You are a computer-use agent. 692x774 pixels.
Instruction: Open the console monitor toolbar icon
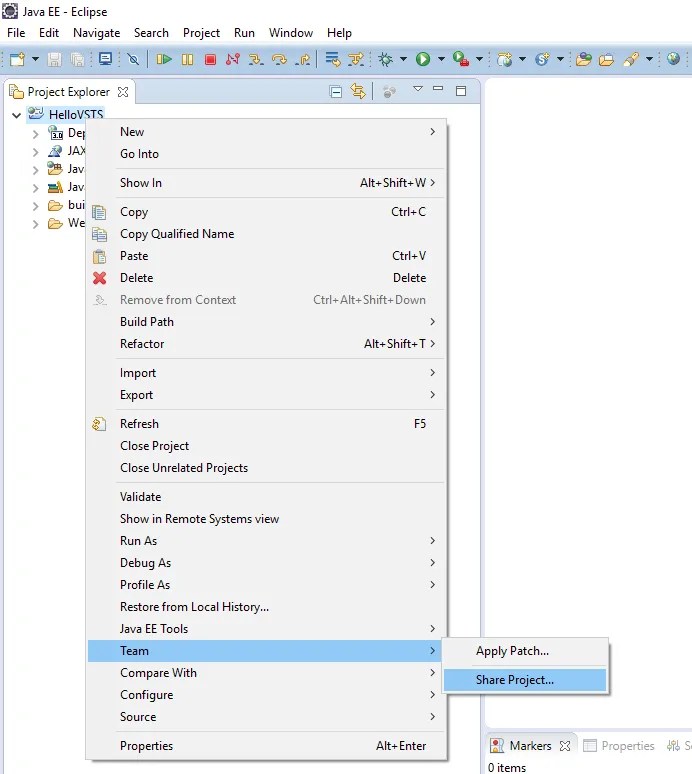click(x=105, y=59)
